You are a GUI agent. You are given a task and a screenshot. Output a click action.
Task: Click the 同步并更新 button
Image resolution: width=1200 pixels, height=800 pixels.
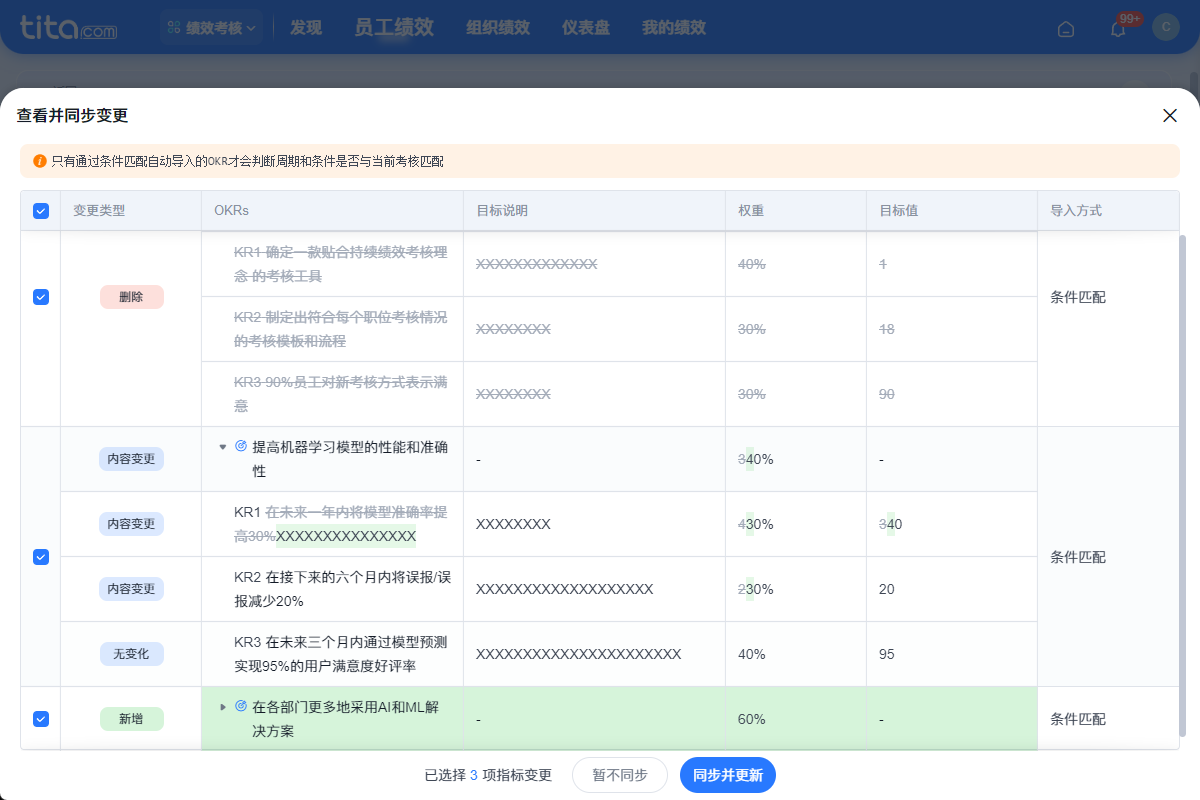tap(728, 775)
